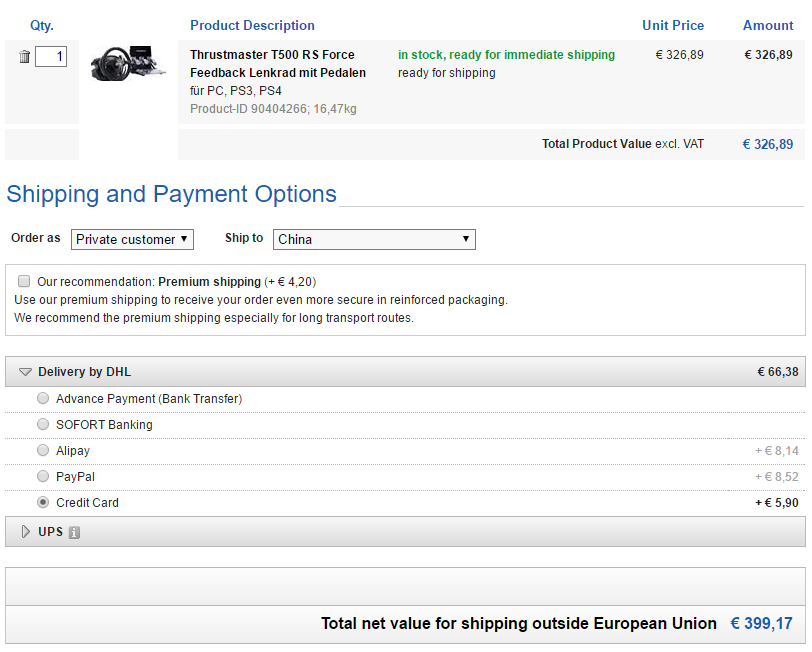Click the Premium shipping bold label
This screenshot has width=812, height=652.
click(x=209, y=282)
